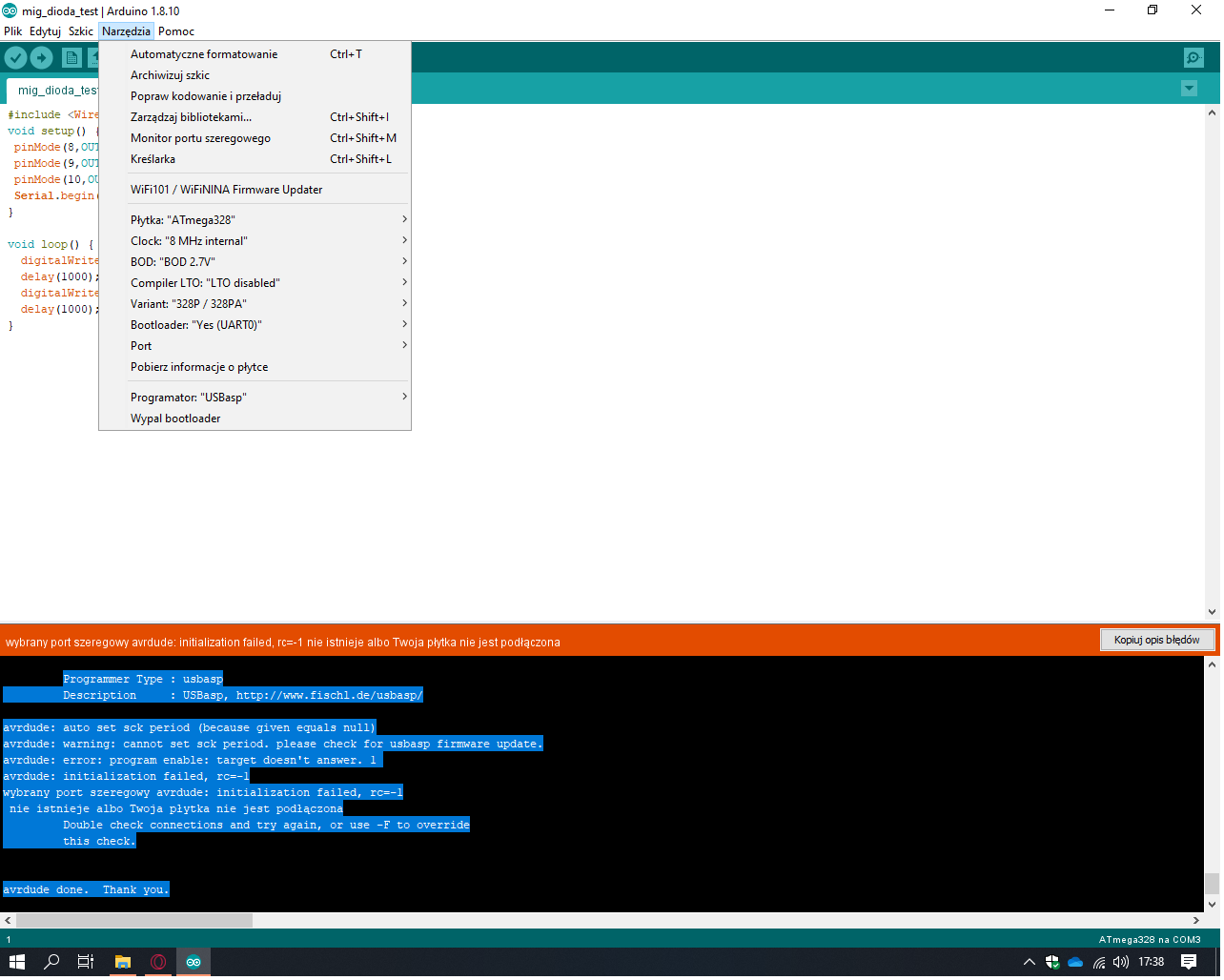Click the "cannot set sck period" warning line
Viewport: 1224px width, 980px height.
(x=273, y=744)
